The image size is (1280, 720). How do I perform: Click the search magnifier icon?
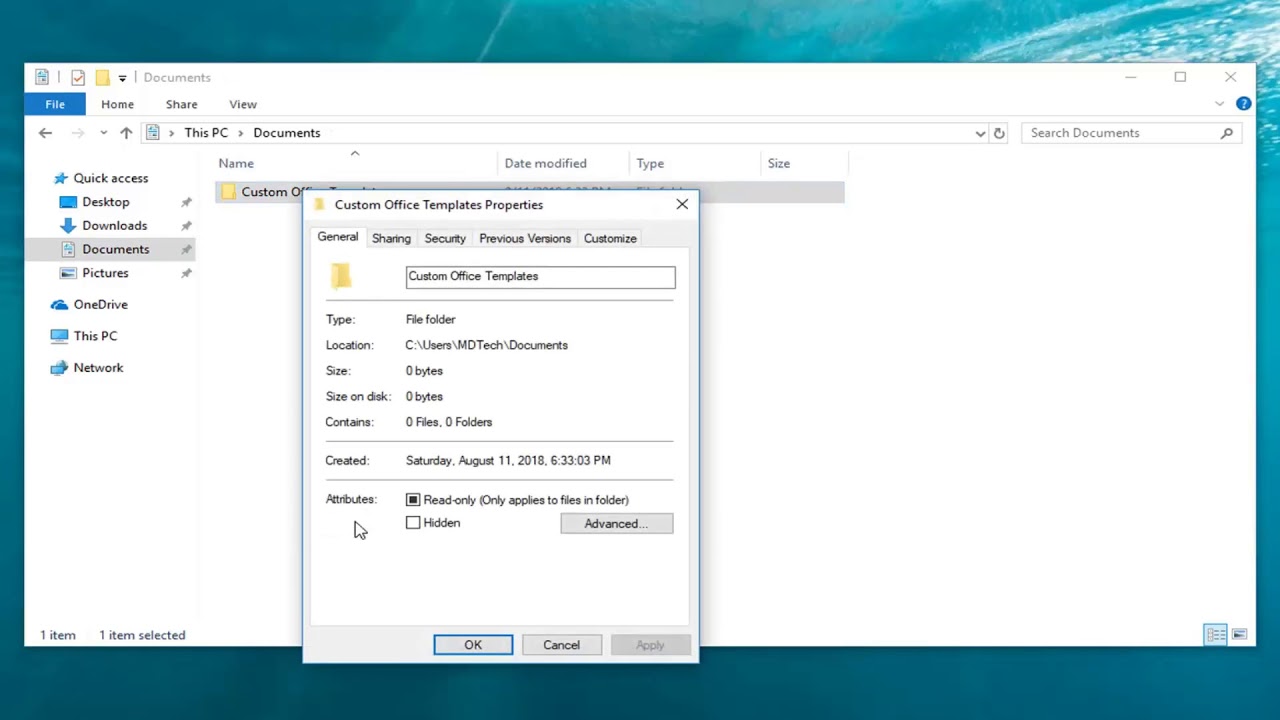(x=1227, y=133)
